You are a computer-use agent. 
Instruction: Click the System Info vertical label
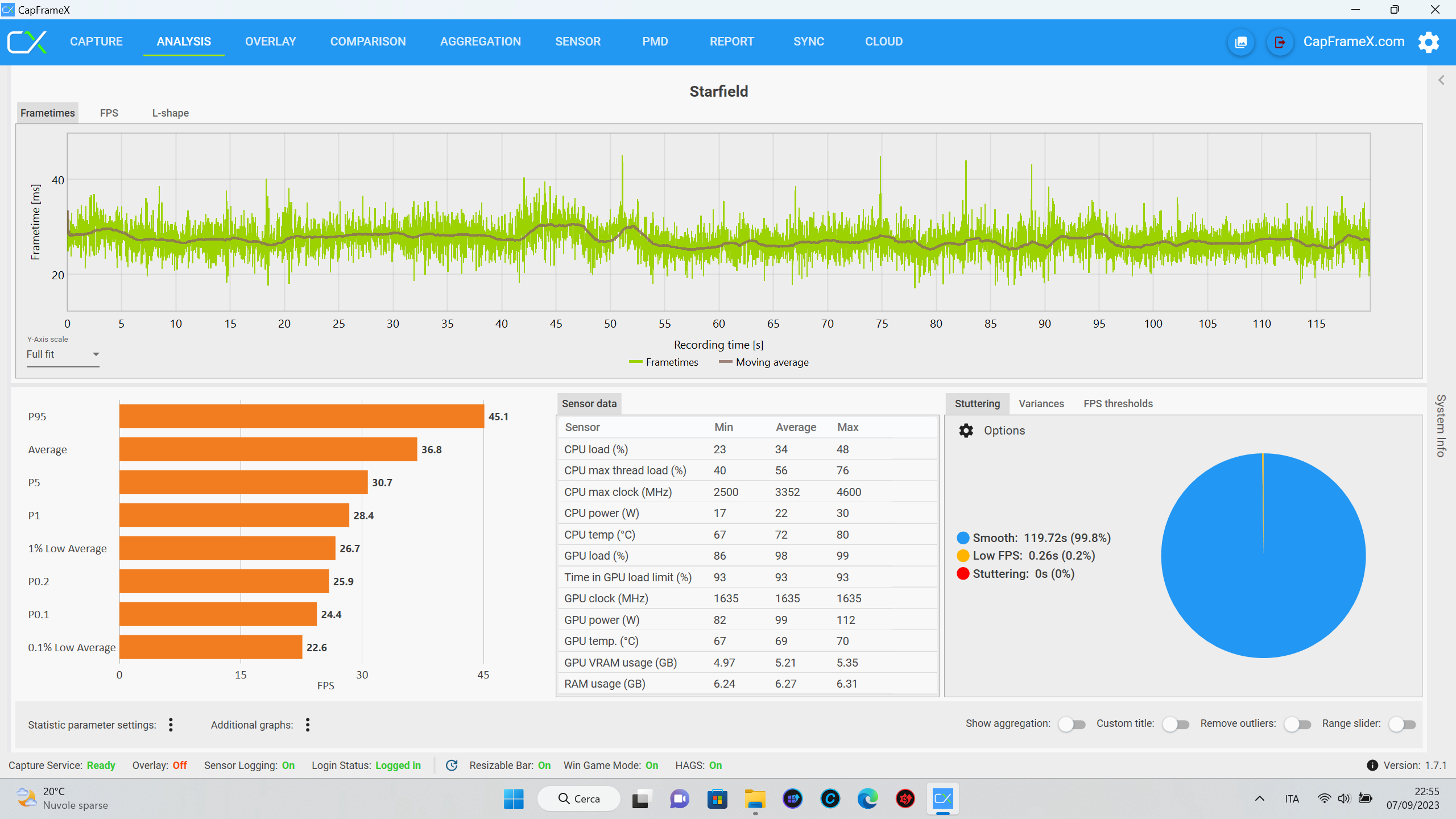click(1441, 426)
